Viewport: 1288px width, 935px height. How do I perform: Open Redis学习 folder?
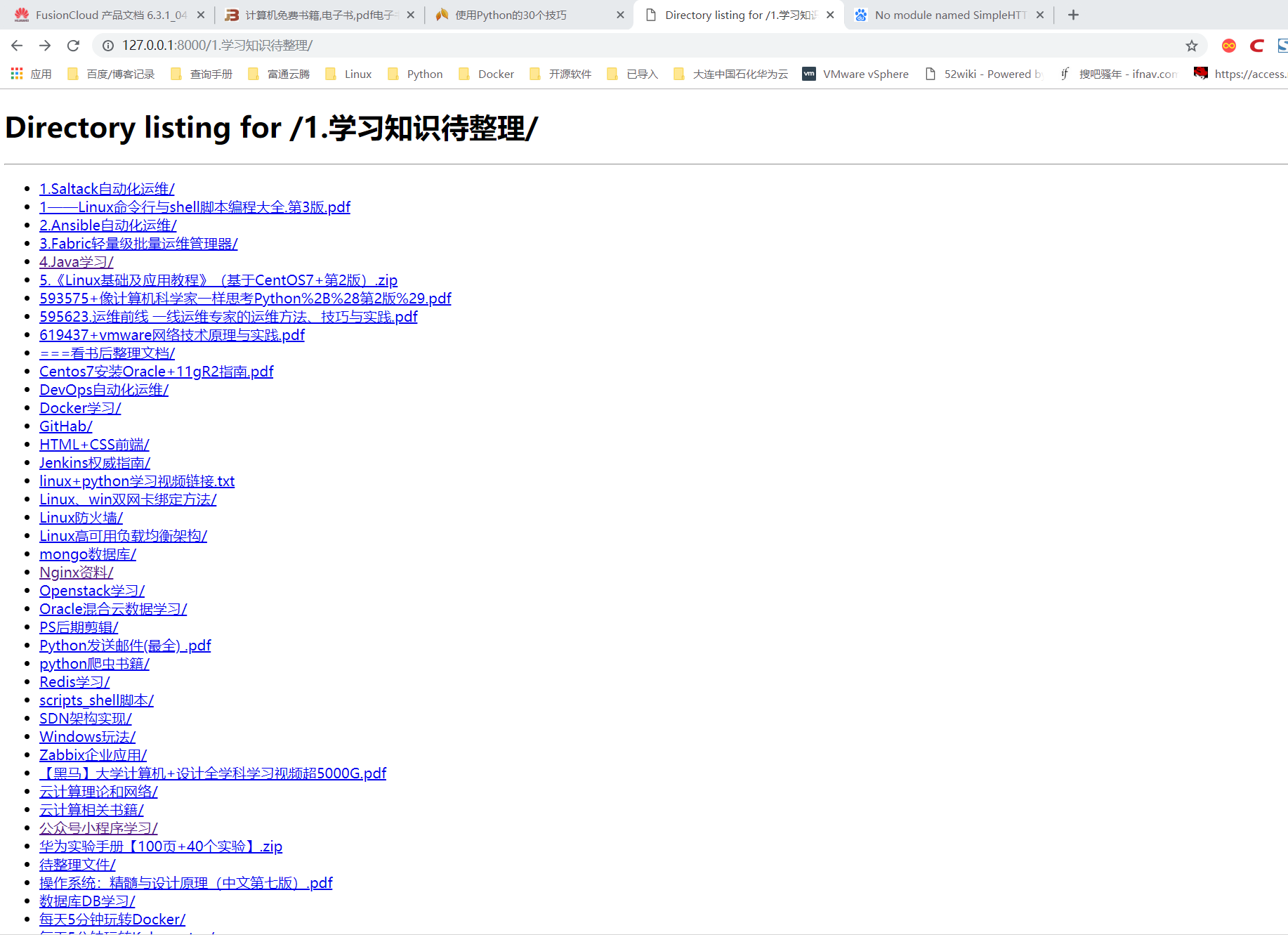(x=74, y=682)
